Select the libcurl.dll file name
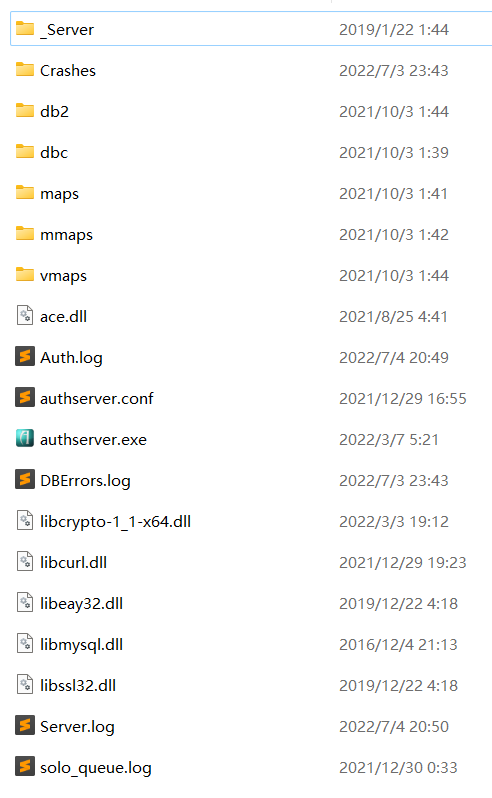The height and width of the screenshot is (798, 492). [74, 562]
